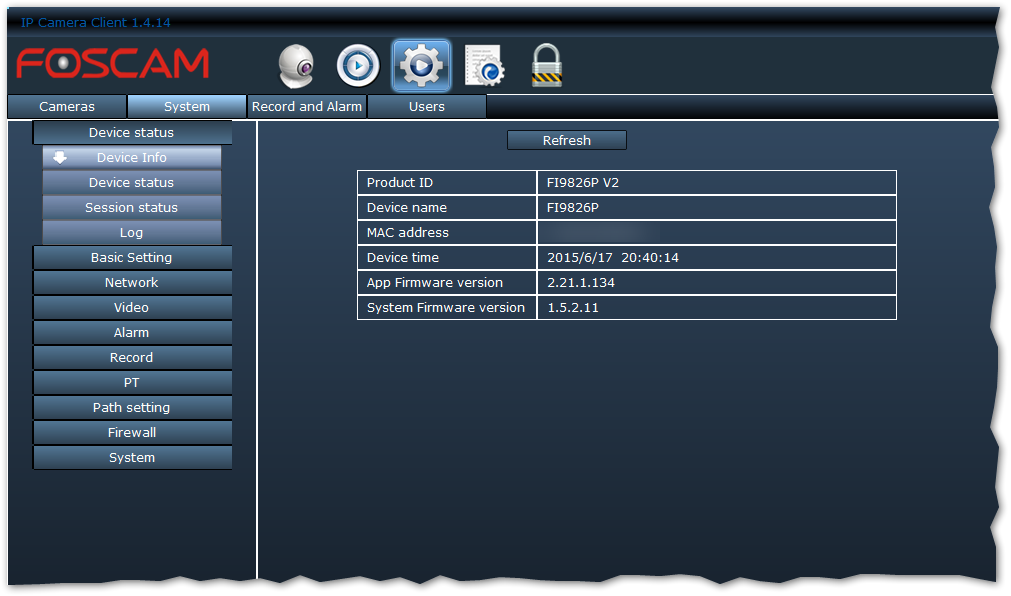1011x596 pixels.
Task: Expand the System section in sidebar
Action: point(132,457)
